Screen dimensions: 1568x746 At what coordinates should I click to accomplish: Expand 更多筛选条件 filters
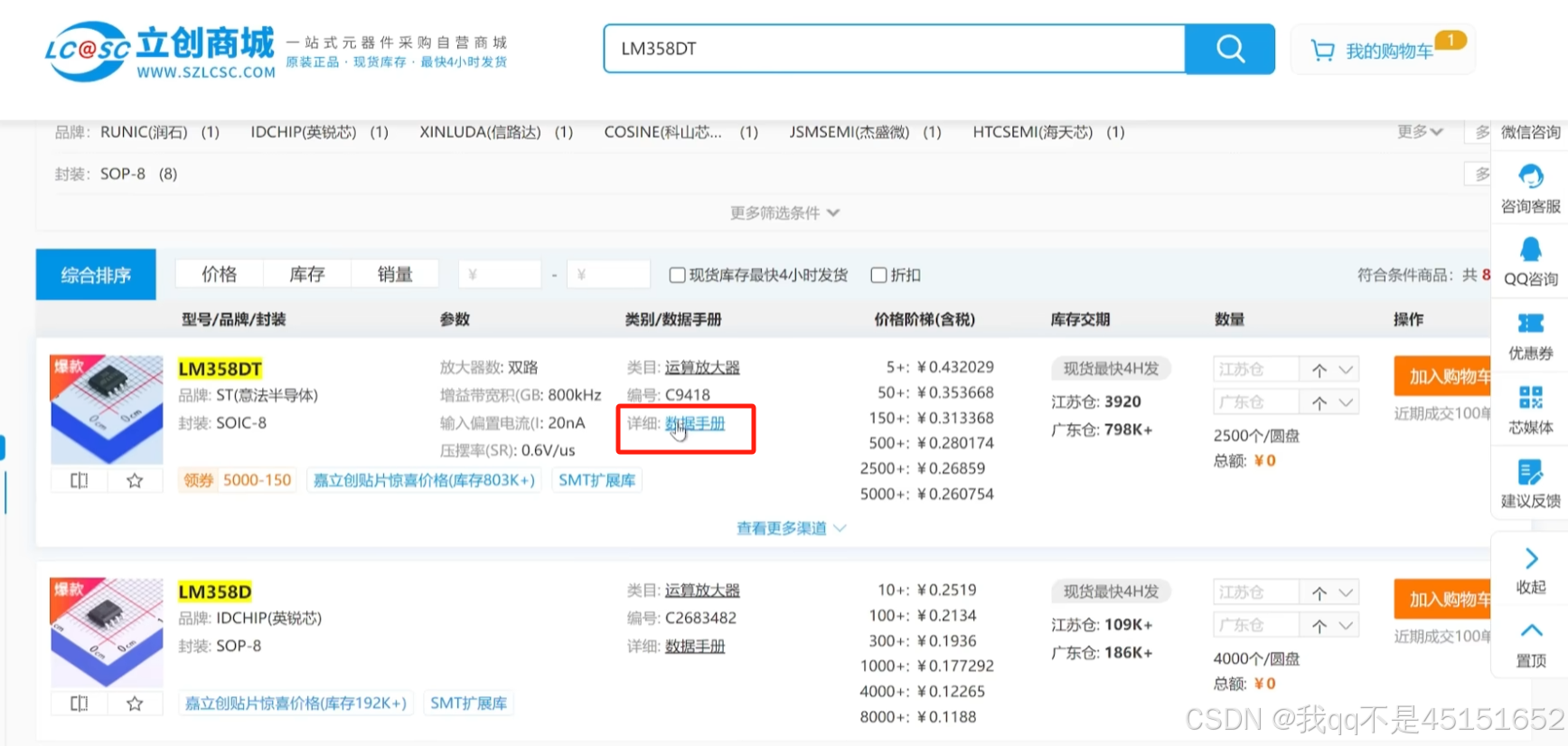click(x=784, y=212)
